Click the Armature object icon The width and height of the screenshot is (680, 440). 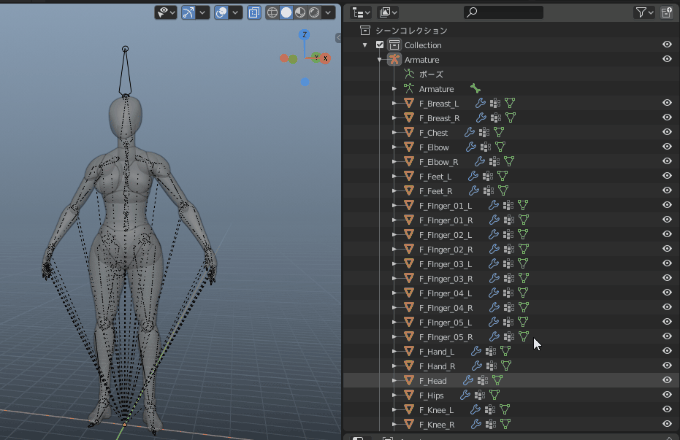click(x=394, y=59)
